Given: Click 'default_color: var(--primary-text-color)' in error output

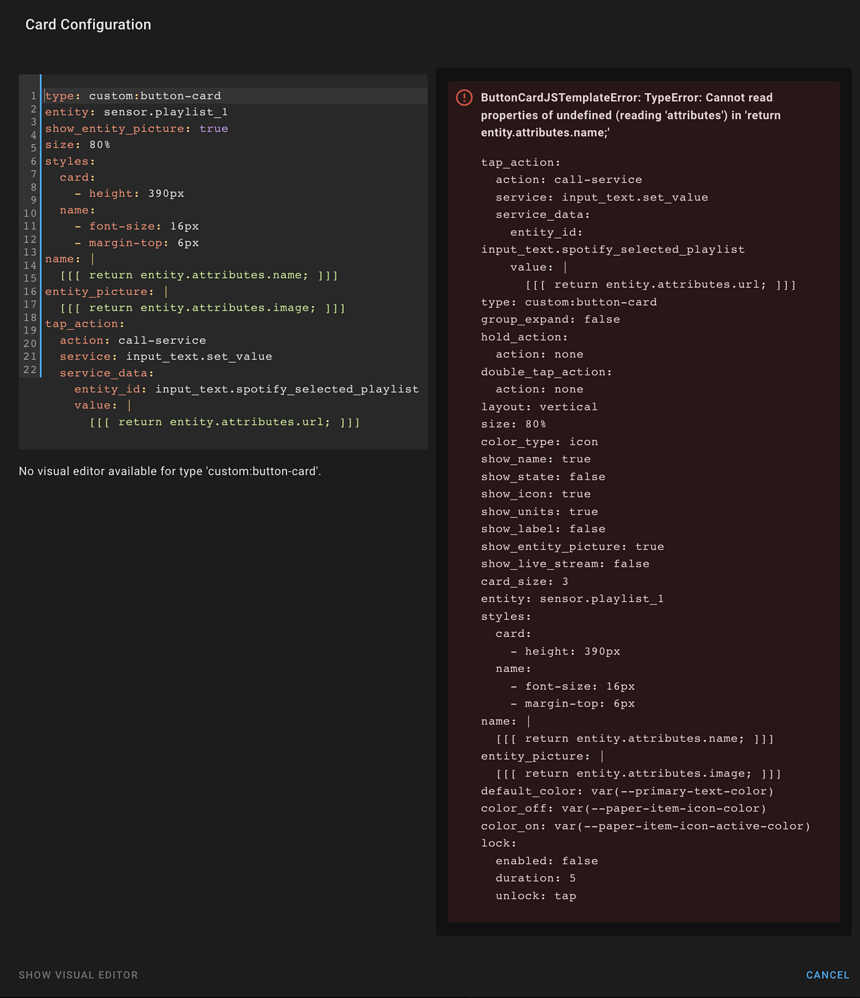Looking at the screenshot, I should (627, 791).
